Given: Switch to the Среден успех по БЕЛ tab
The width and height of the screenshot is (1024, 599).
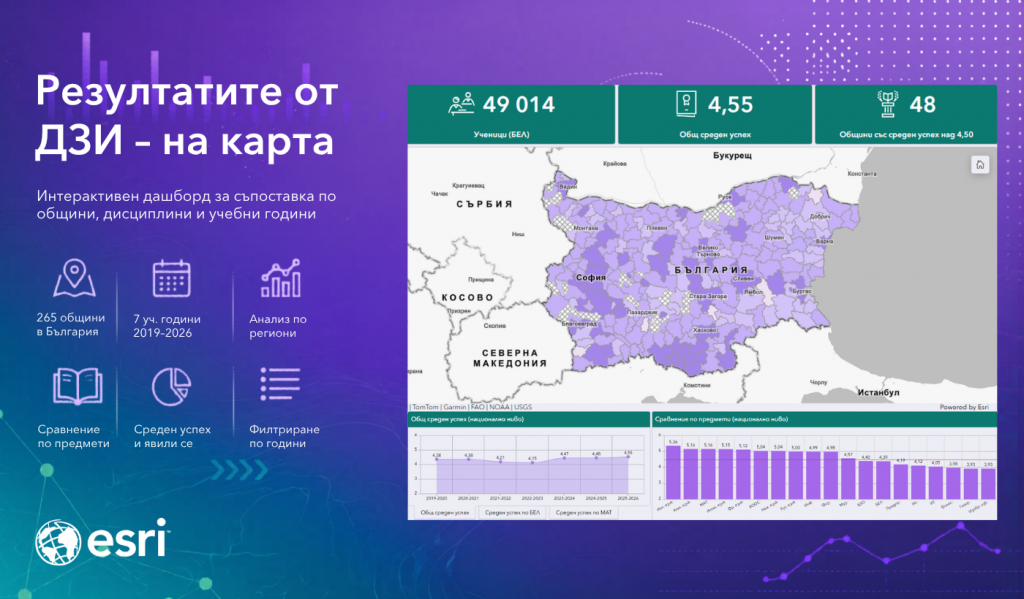Looking at the screenshot, I should (513, 513).
